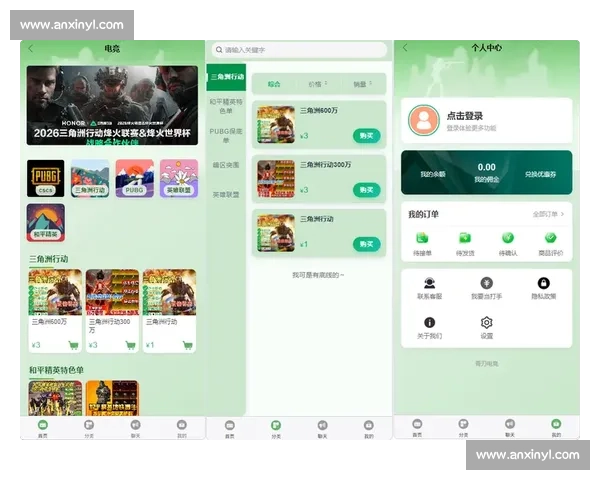Viewport: 600px width, 480px height.
Task: Add the ¥1 三角洲行动 card to cart
Action: pyautogui.click(x=188, y=345)
